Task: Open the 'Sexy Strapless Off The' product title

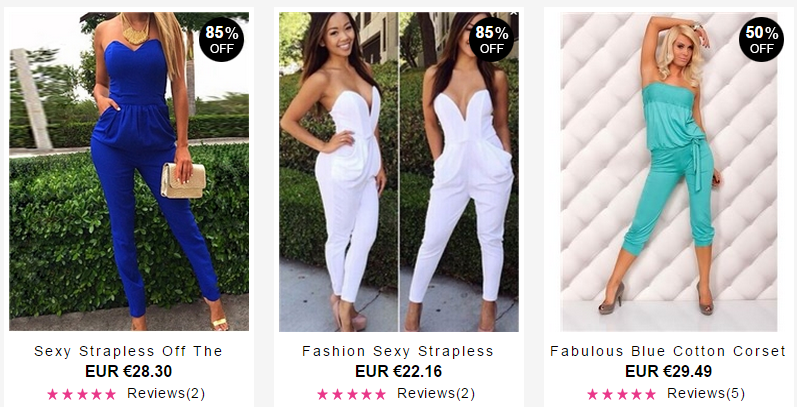Action: (129, 351)
